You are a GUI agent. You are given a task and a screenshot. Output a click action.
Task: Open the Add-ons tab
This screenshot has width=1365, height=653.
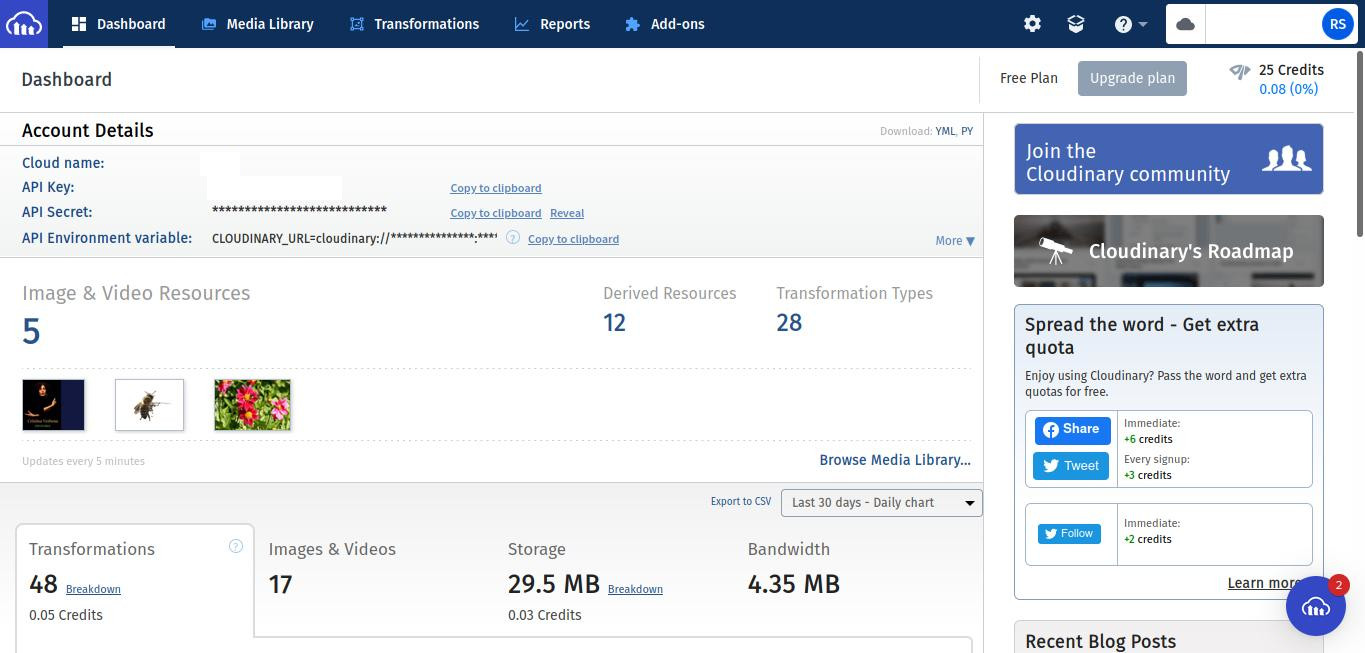click(664, 24)
